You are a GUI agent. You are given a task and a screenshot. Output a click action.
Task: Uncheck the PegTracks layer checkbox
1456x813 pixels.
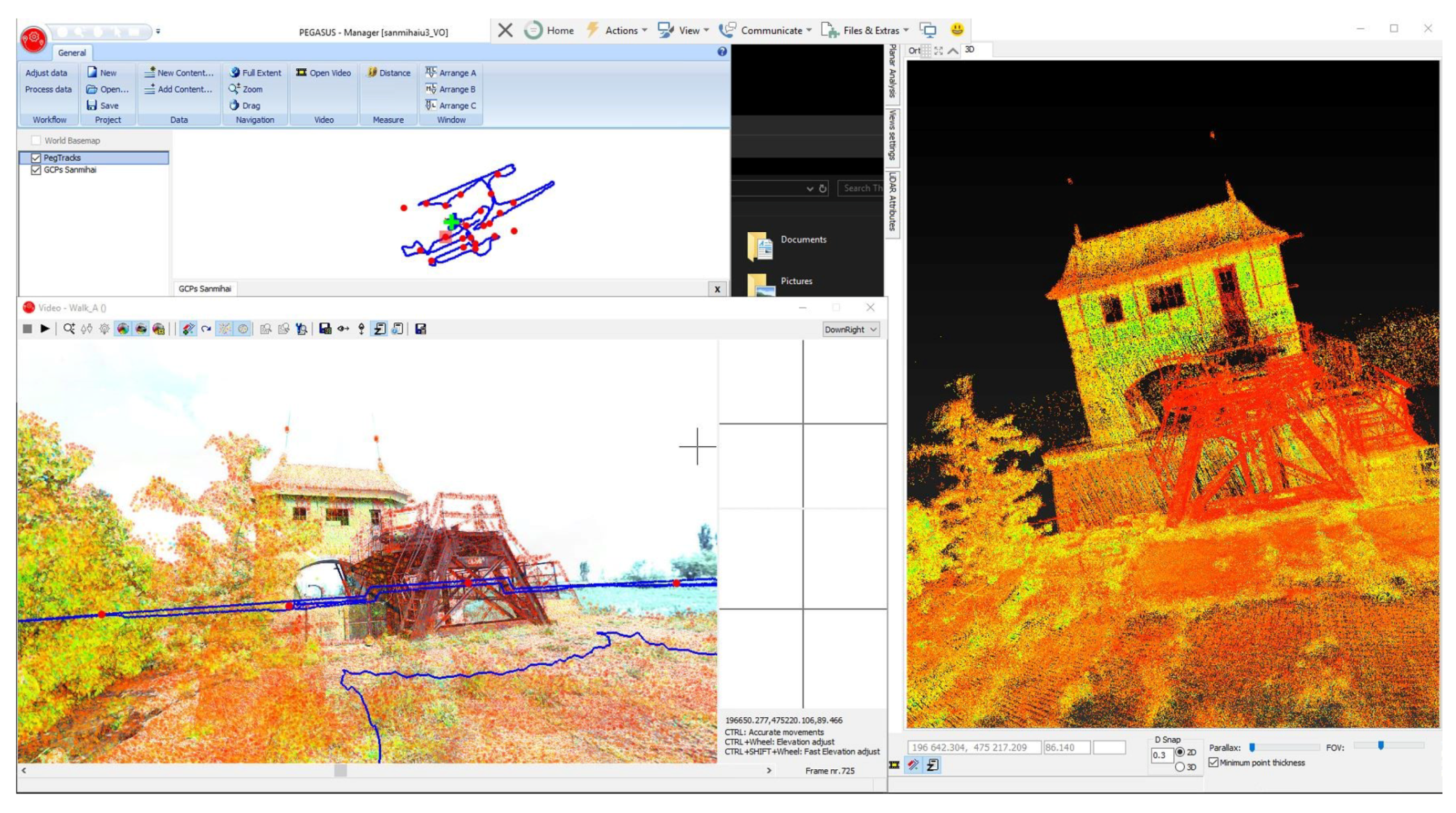click(x=36, y=158)
